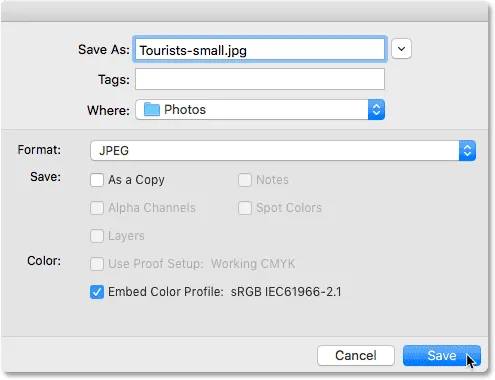Image resolution: width=495 pixels, height=380 pixels.
Task: Click the As a Copy label
Action: click(x=136, y=180)
